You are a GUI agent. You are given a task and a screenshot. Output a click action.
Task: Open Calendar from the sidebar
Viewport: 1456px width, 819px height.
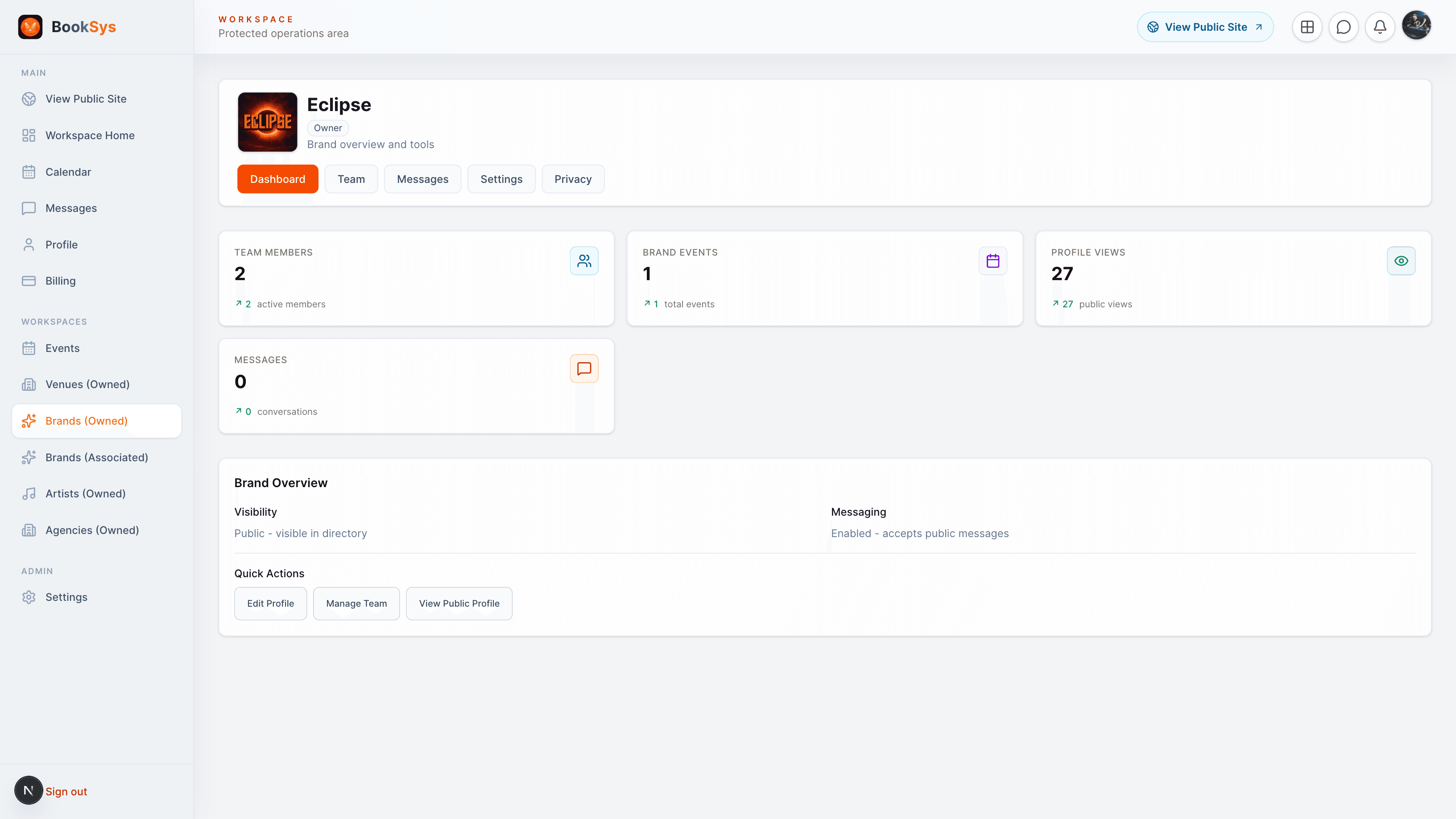click(96, 172)
